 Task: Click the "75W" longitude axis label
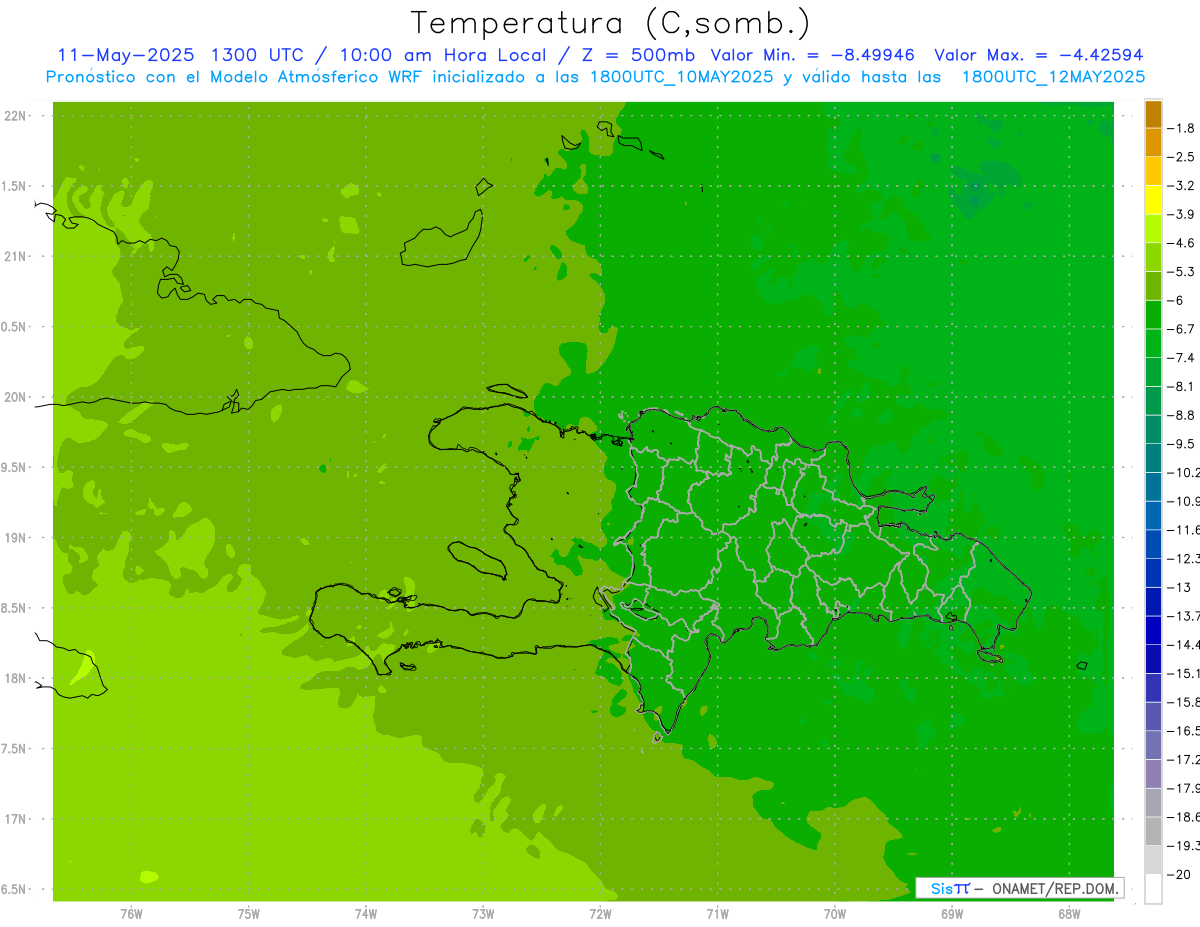click(x=248, y=914)
